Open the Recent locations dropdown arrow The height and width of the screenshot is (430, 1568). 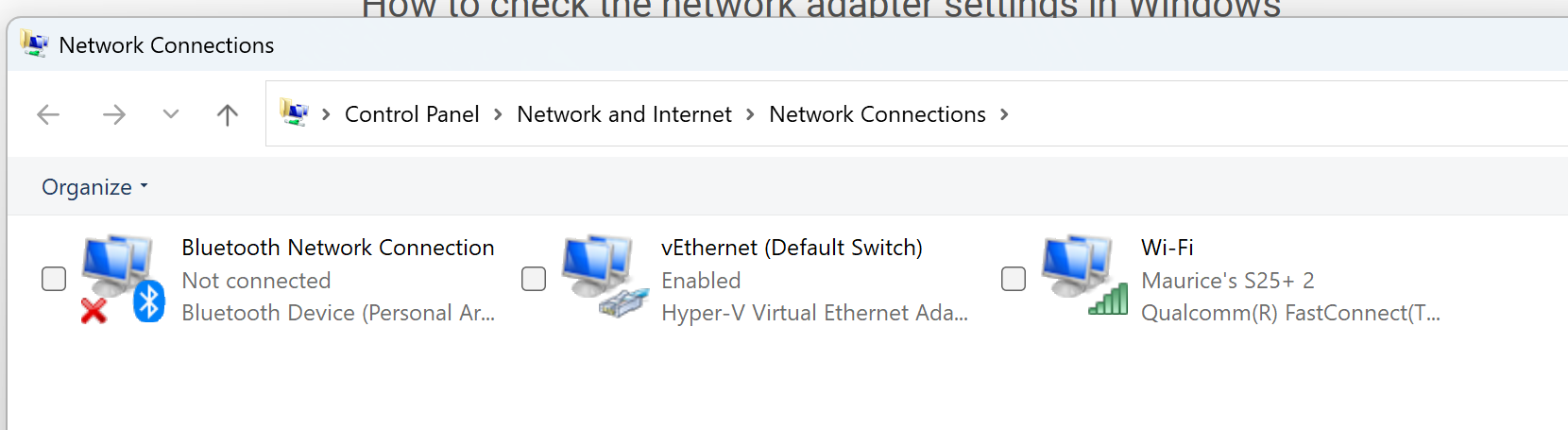170,114
